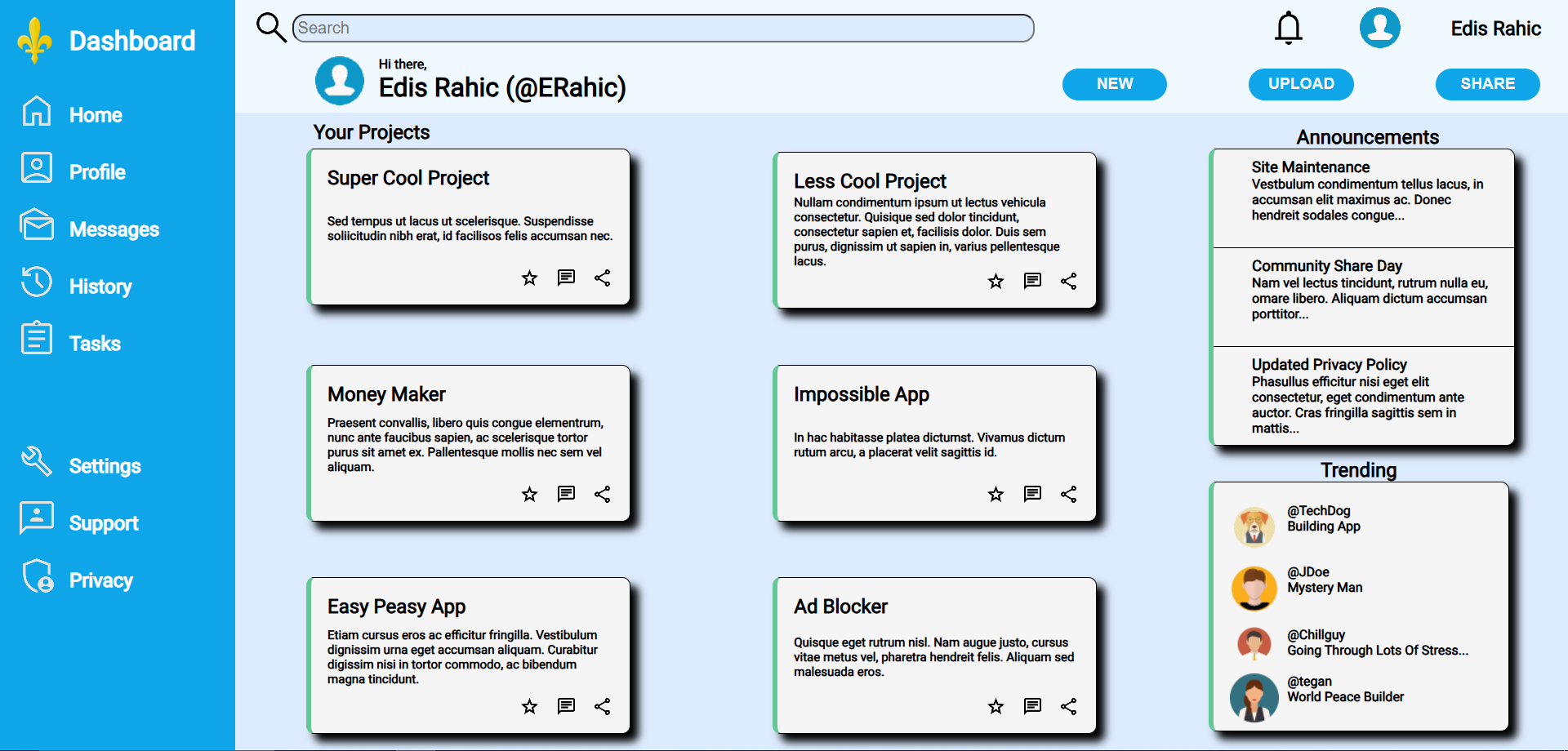Click the search magnifier icon
The width and height of the screenshot is (1568, 751).
click(270, 27)
